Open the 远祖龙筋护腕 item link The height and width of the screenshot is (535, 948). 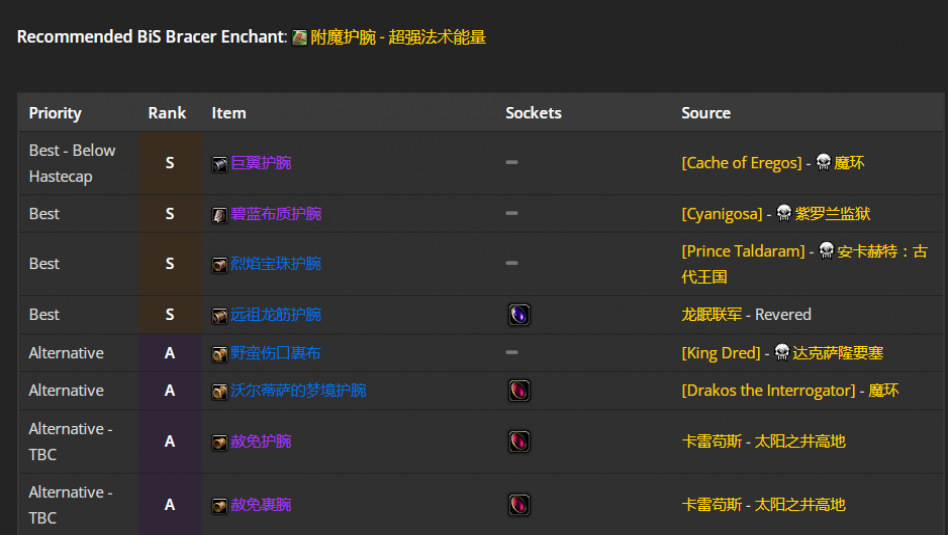tap(275, 315)
